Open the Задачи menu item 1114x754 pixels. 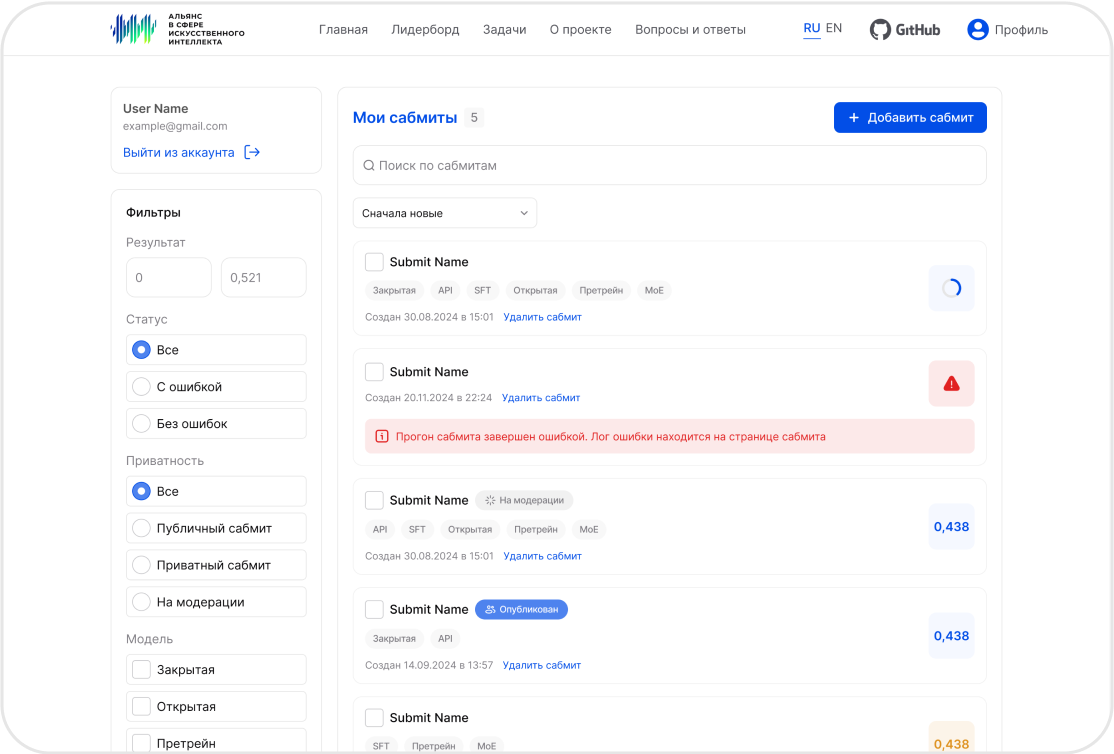click(x=504, y=30)
